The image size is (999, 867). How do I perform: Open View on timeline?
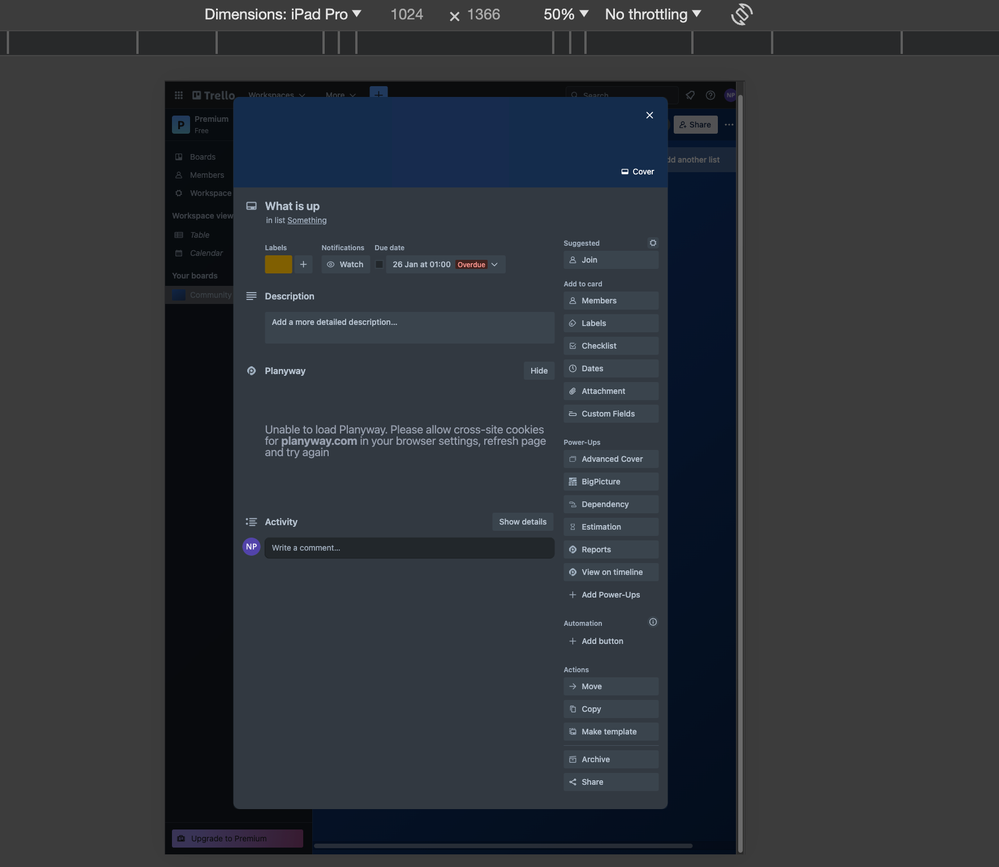(610, 571)
